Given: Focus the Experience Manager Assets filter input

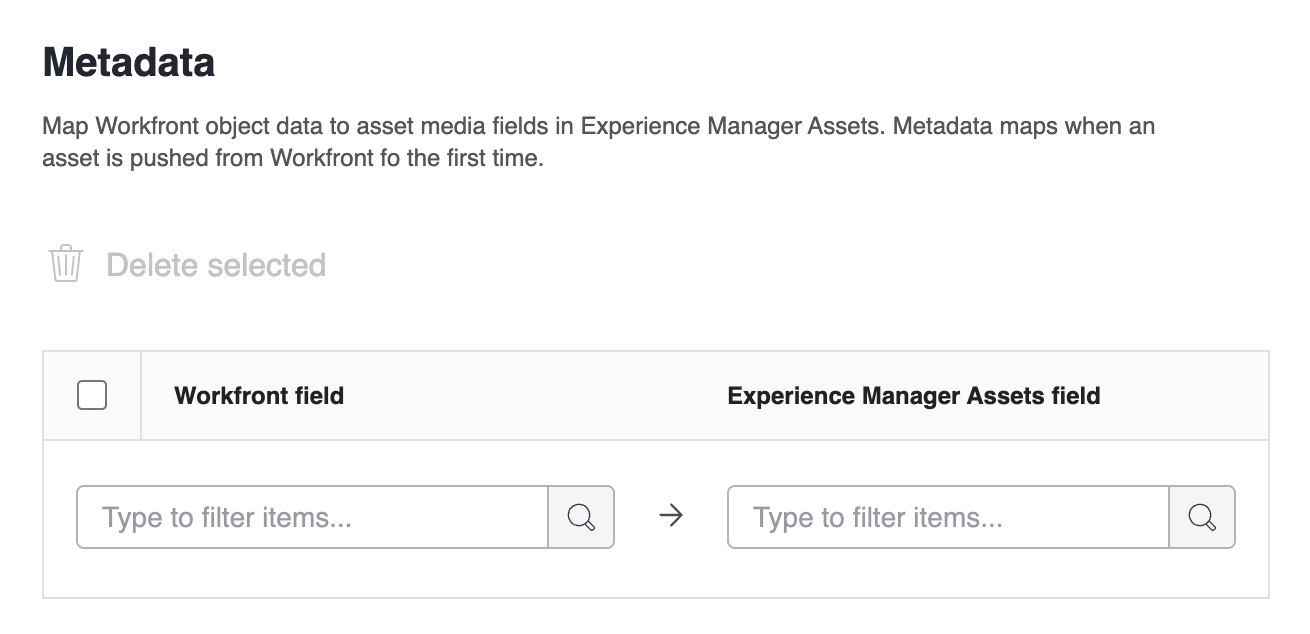Looking at the screenshot, I should (947, 517).
